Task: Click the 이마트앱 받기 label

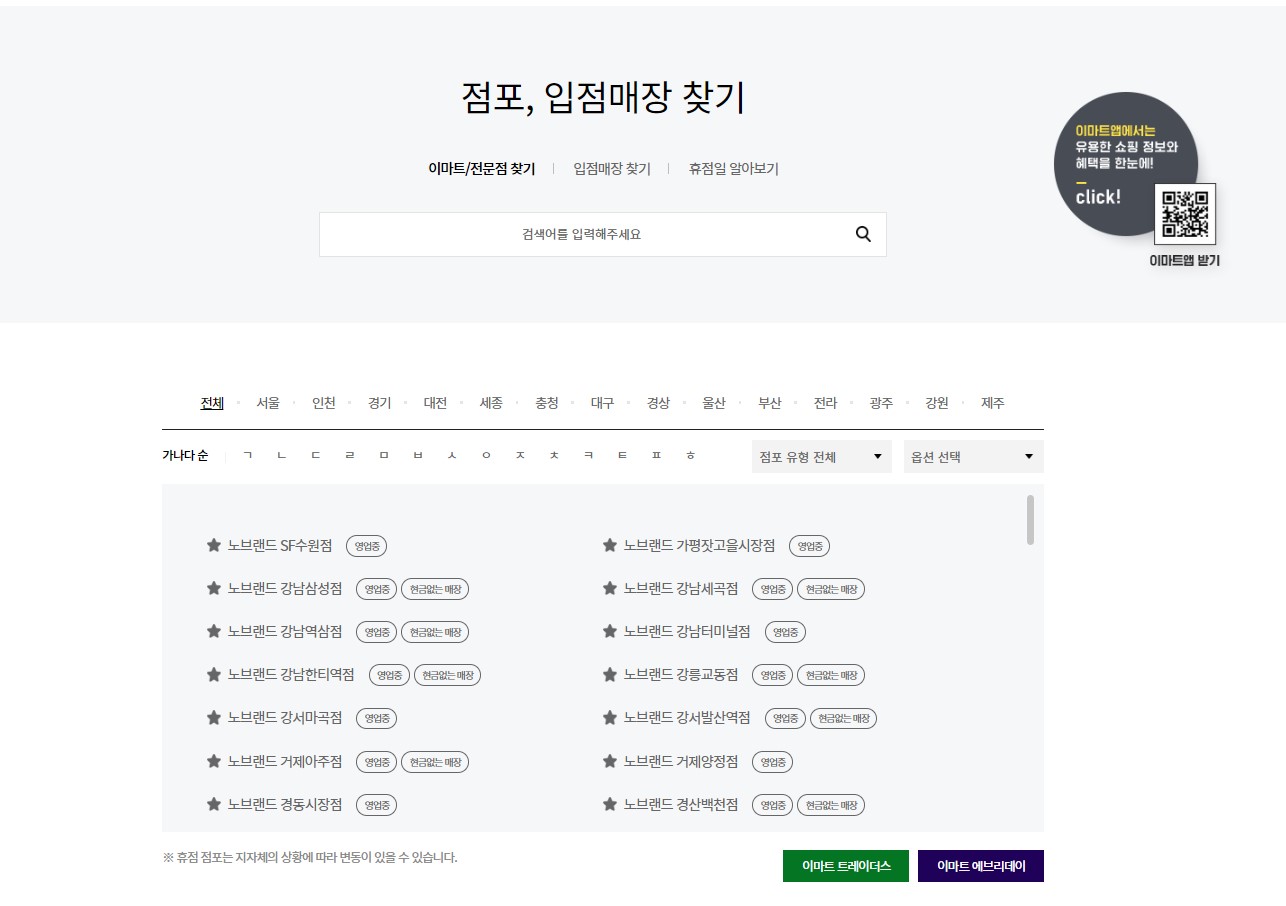Action: point(1185,261)
